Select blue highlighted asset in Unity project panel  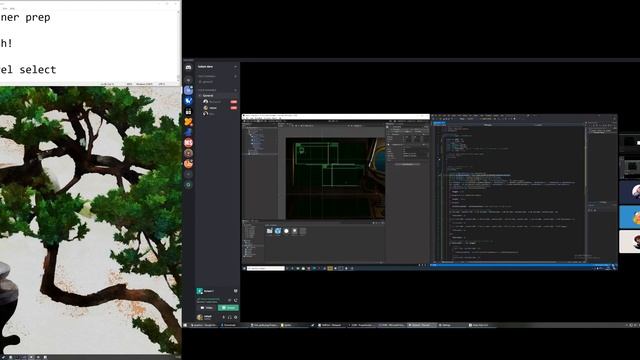click(x=278, y=231)
